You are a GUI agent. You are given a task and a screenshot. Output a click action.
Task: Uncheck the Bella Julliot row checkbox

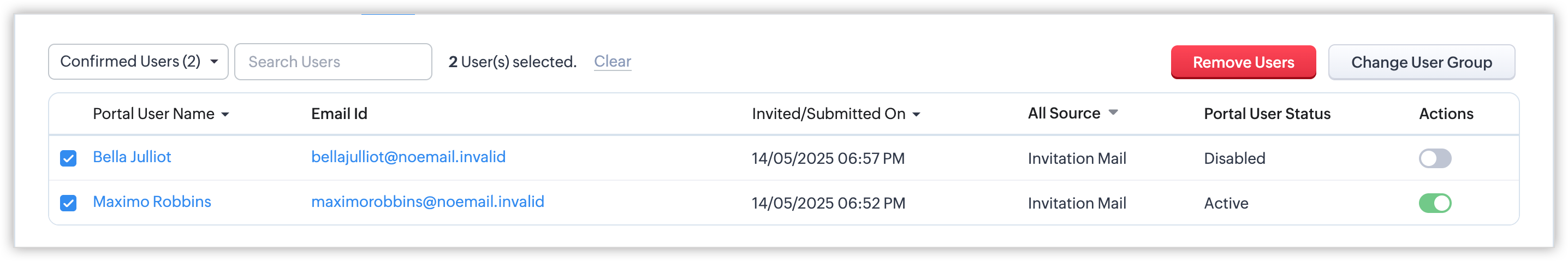click(x=68, y=158)
